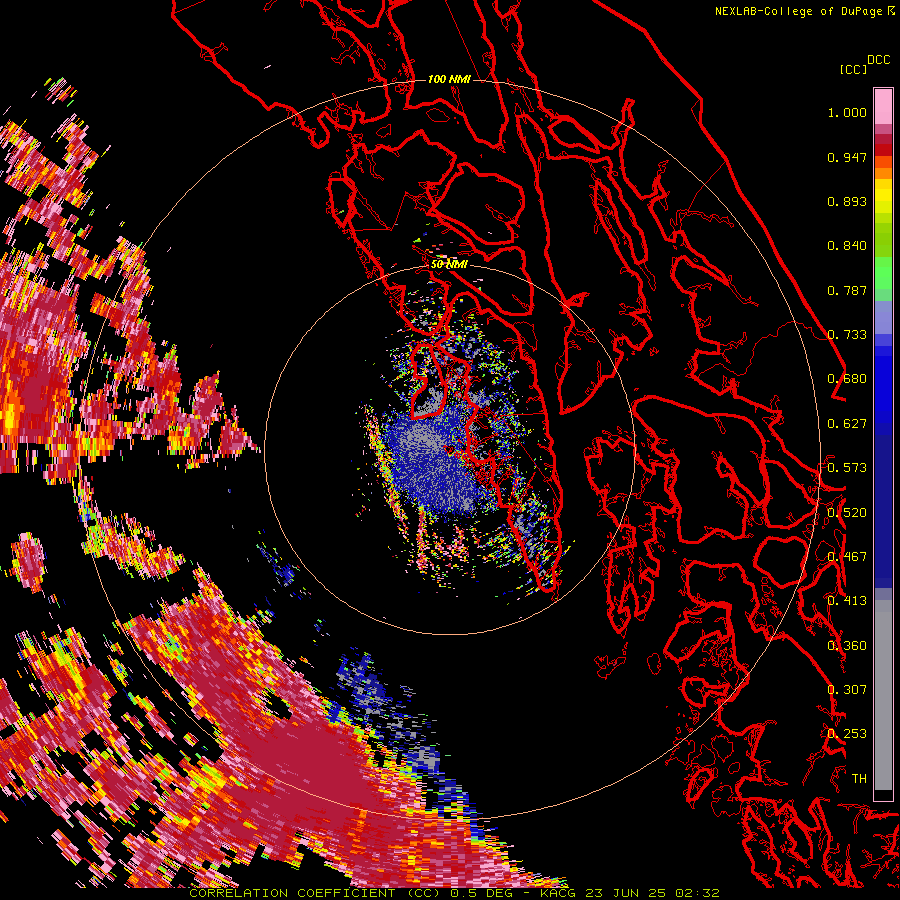Click the KACG station identifier in caption
The height and width of the screenshot is (900, 900).
(557, 893)
